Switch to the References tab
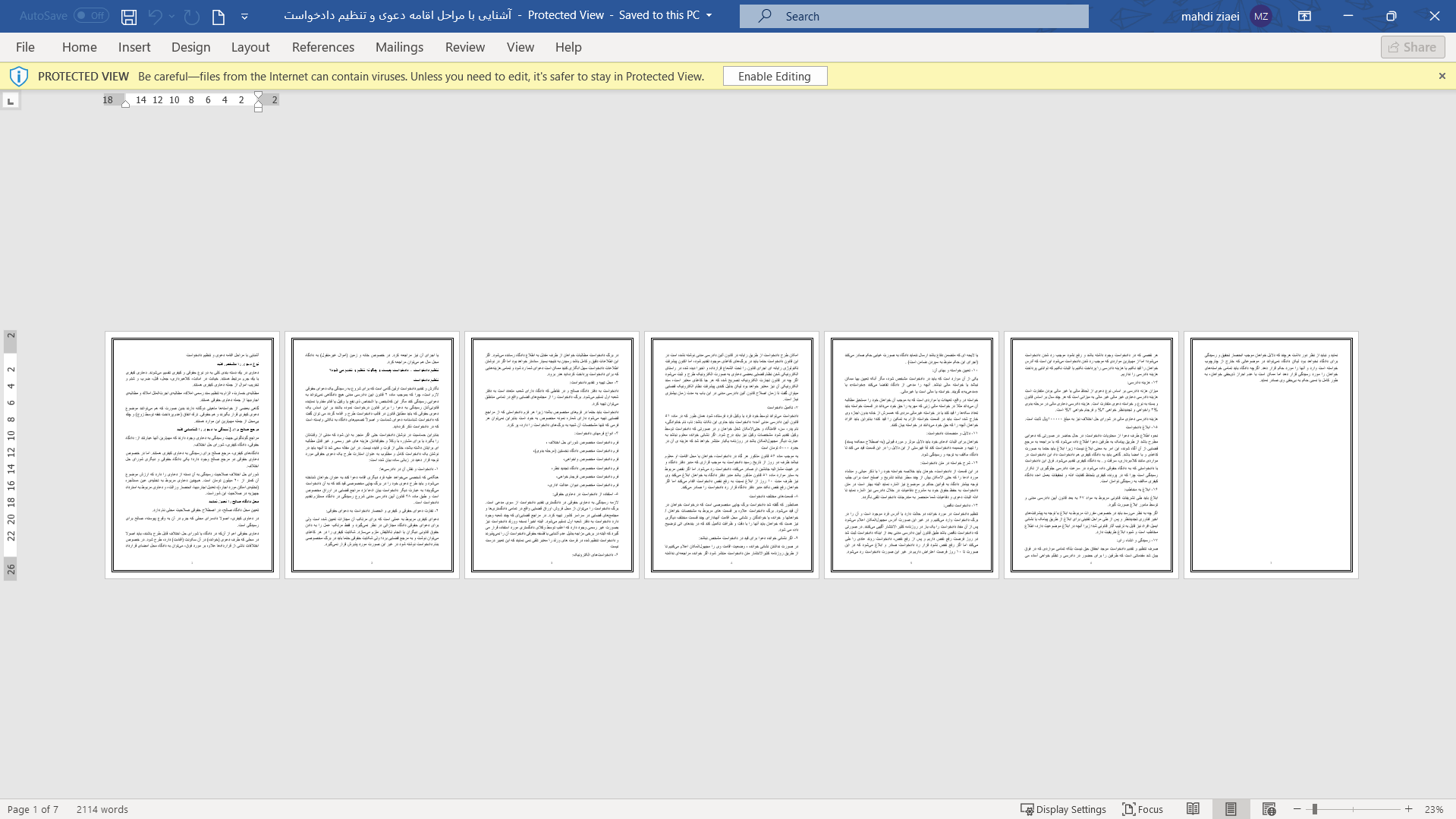Viewport: 1456px width, 819px height. (323, 47)
